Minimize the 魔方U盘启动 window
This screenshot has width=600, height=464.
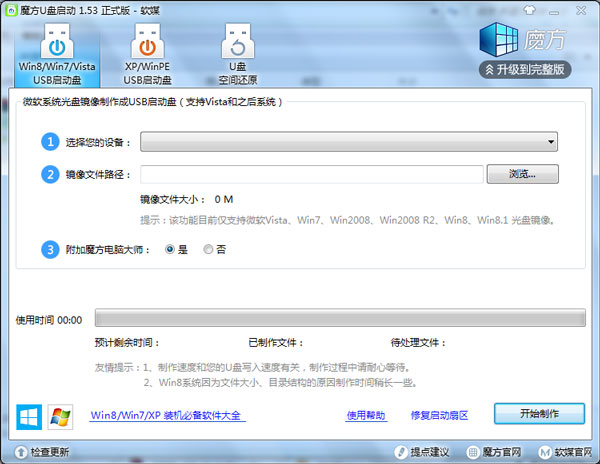[x=553, y=11]
